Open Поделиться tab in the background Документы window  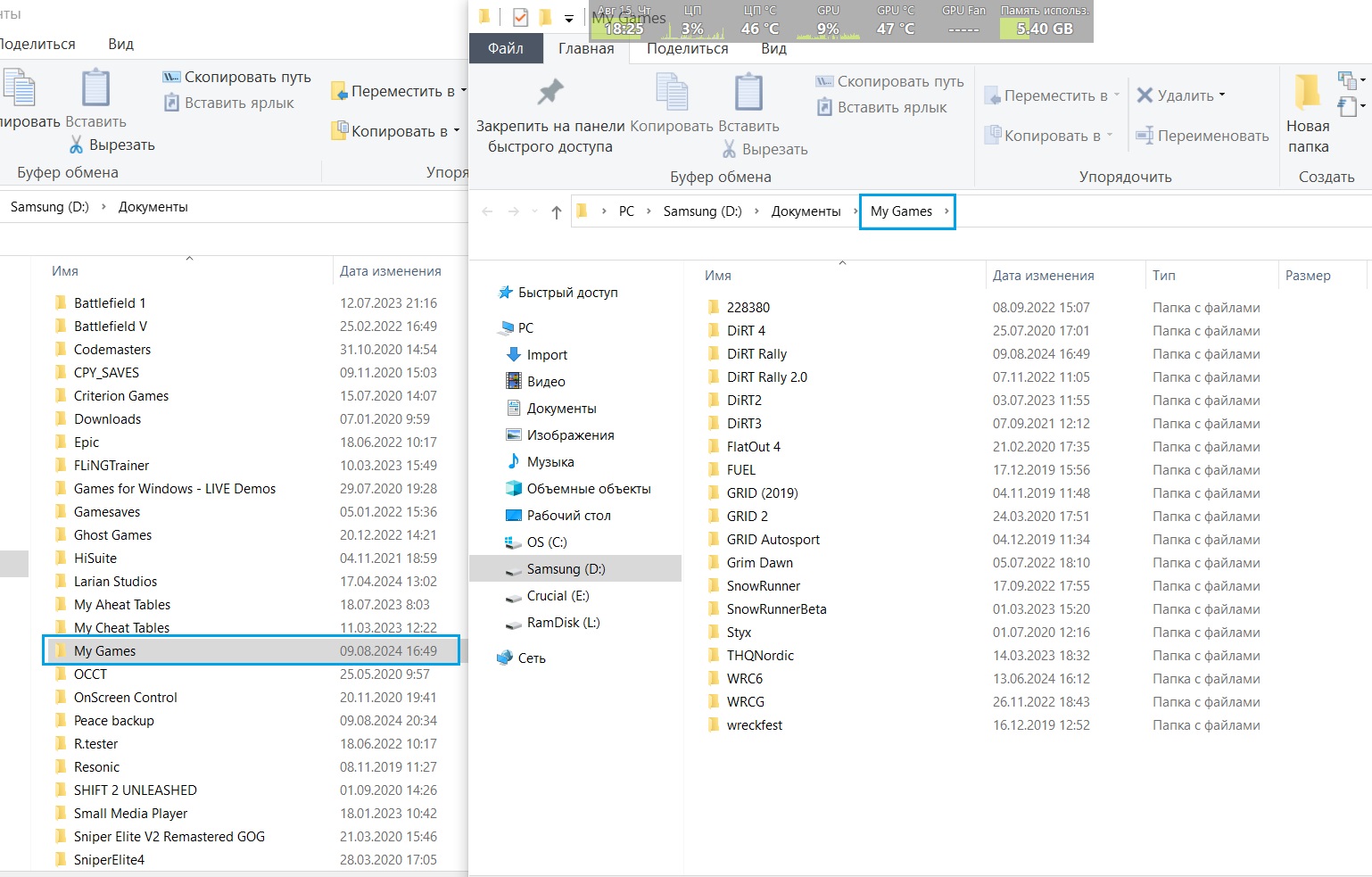click(x=37, y=44)
